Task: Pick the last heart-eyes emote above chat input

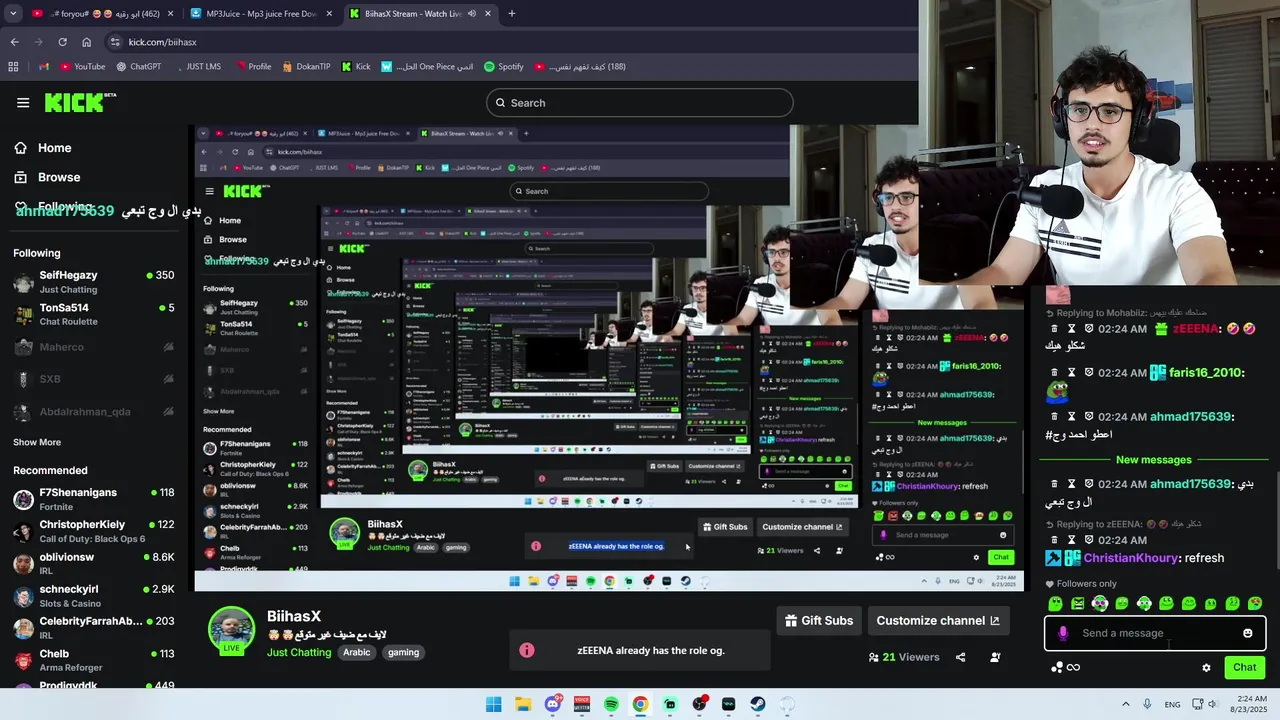Action: pyautogui.click(x=1255, y=603)
